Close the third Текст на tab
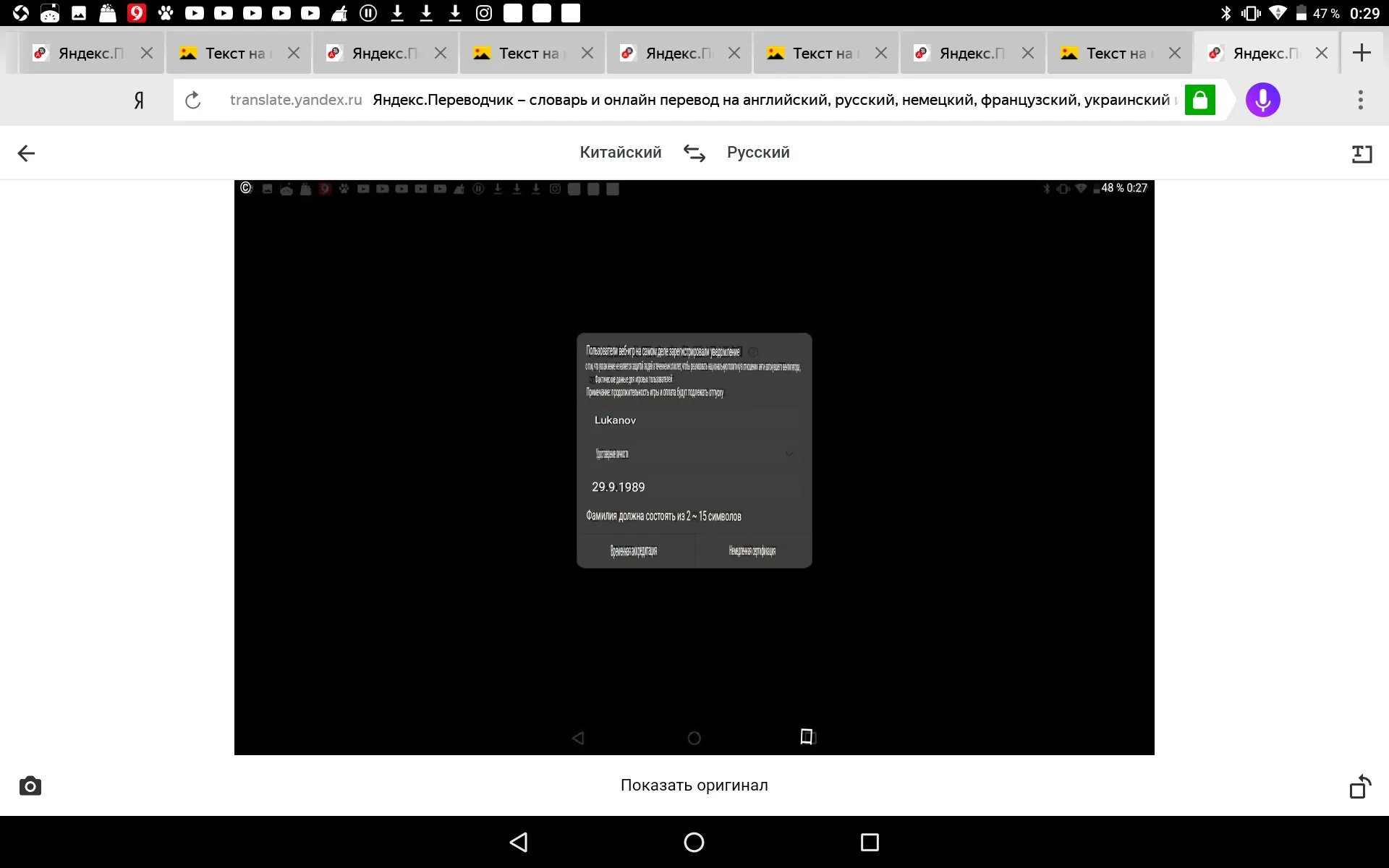Screen dimensions: 1389x868 (x=881, y=53)
